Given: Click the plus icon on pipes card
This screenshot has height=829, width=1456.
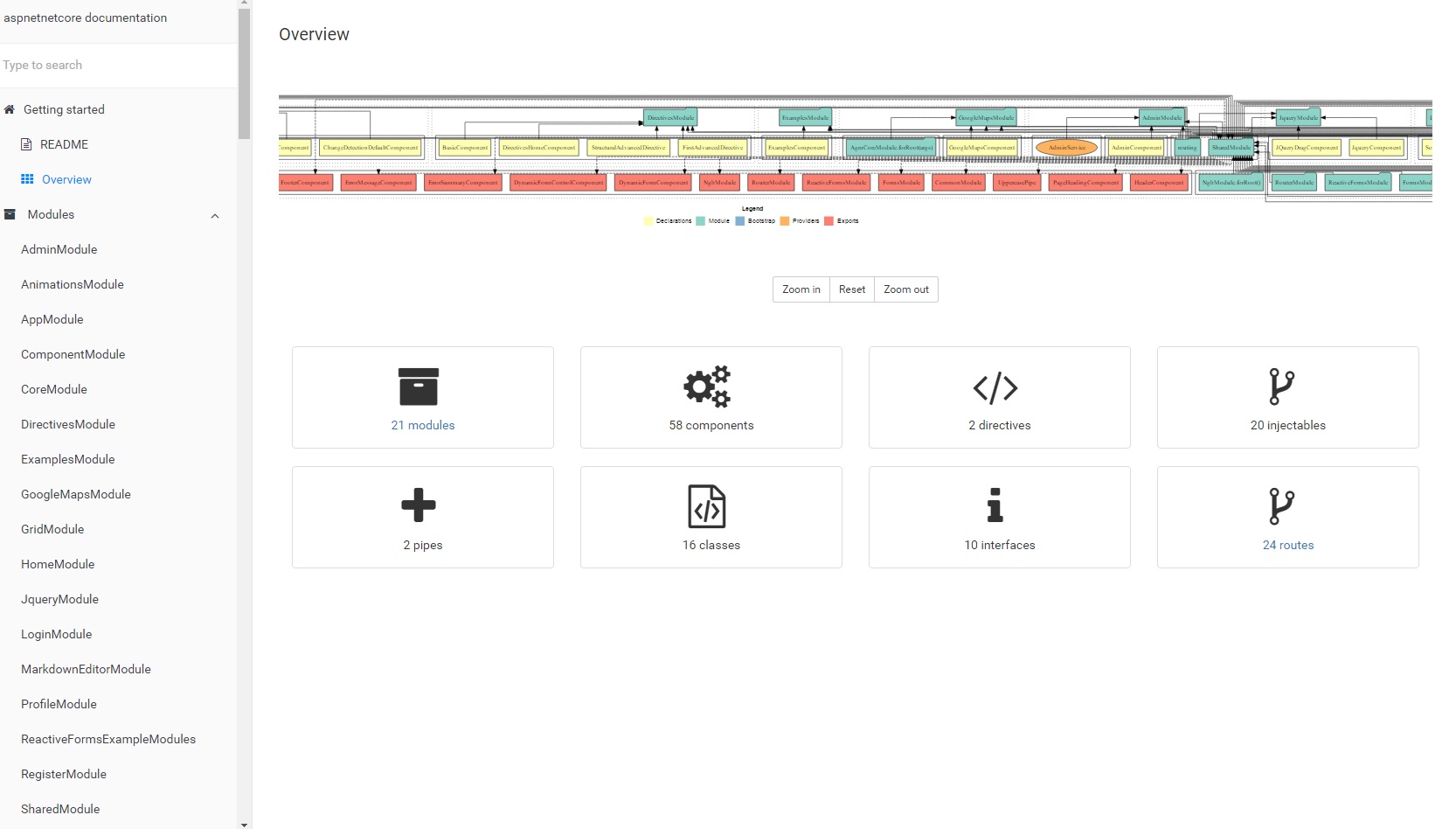Looking at the screenshot, I should point(419,505).
